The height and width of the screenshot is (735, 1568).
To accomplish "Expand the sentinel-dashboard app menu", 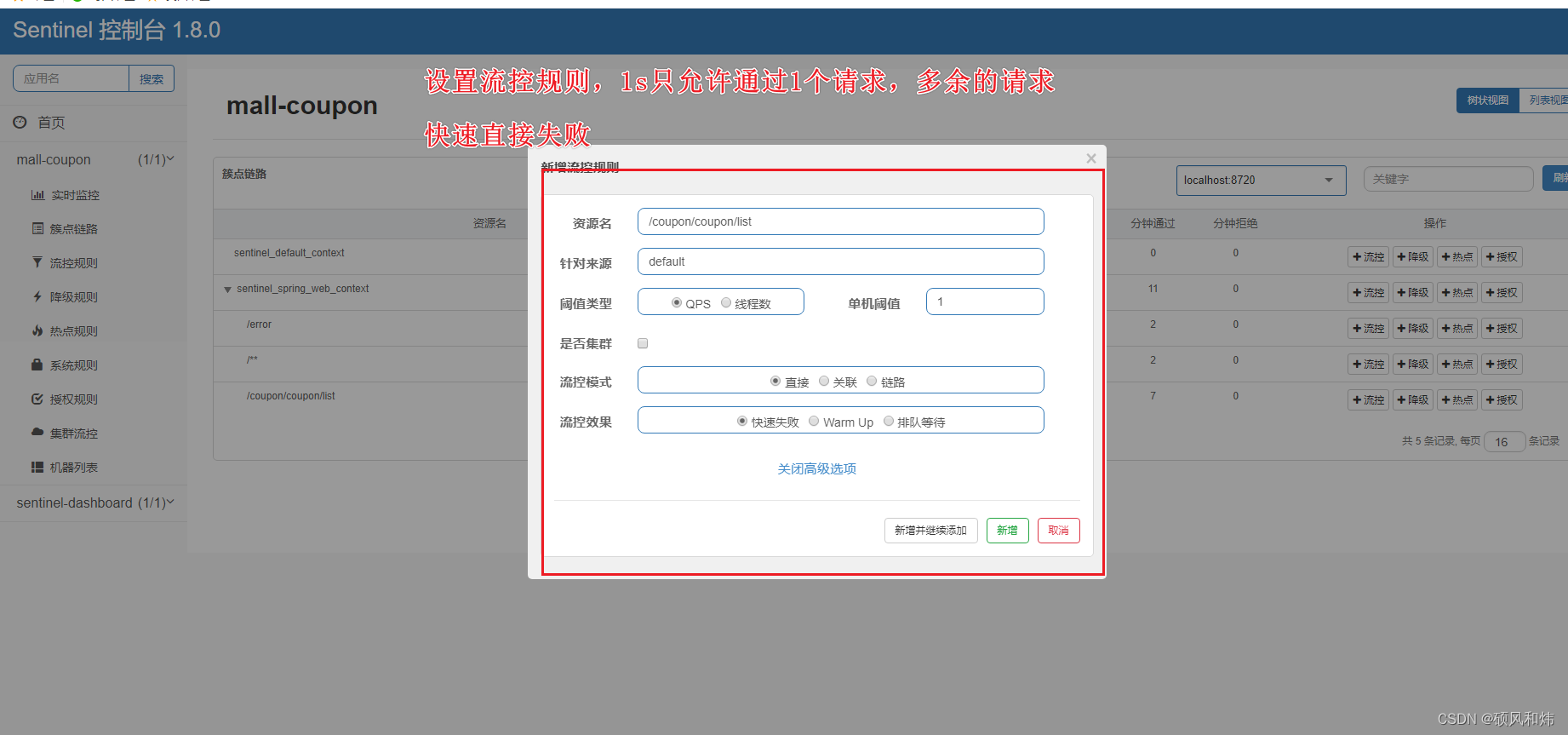I will [94, 502].
